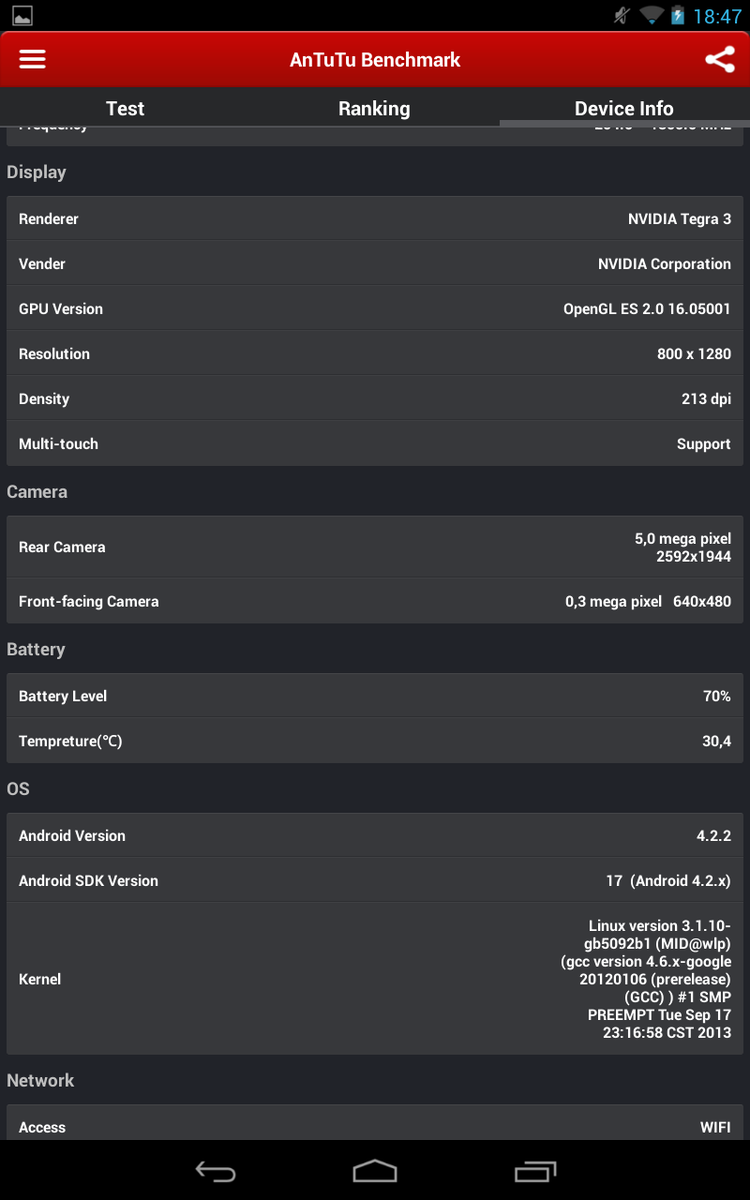
Task: Switch to the Test tab
Action: coord(125,109)
